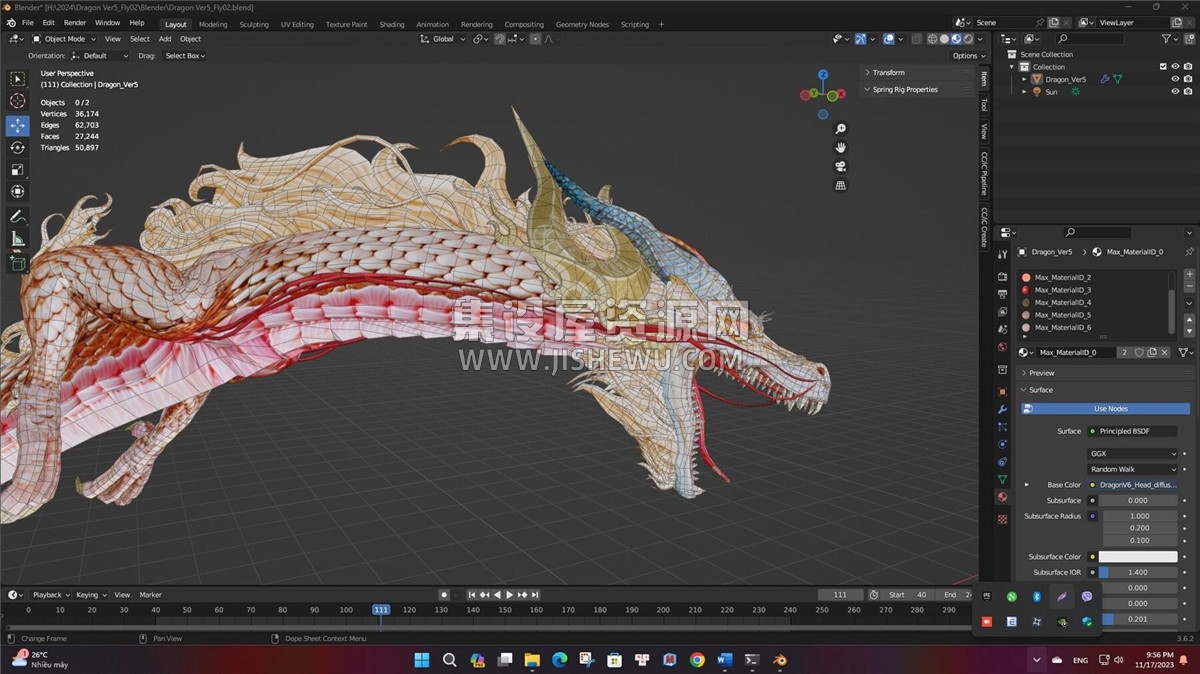The height and width of the screenshot is (674, 1200).
Task: Open the File menu
Action: (27, 23)
